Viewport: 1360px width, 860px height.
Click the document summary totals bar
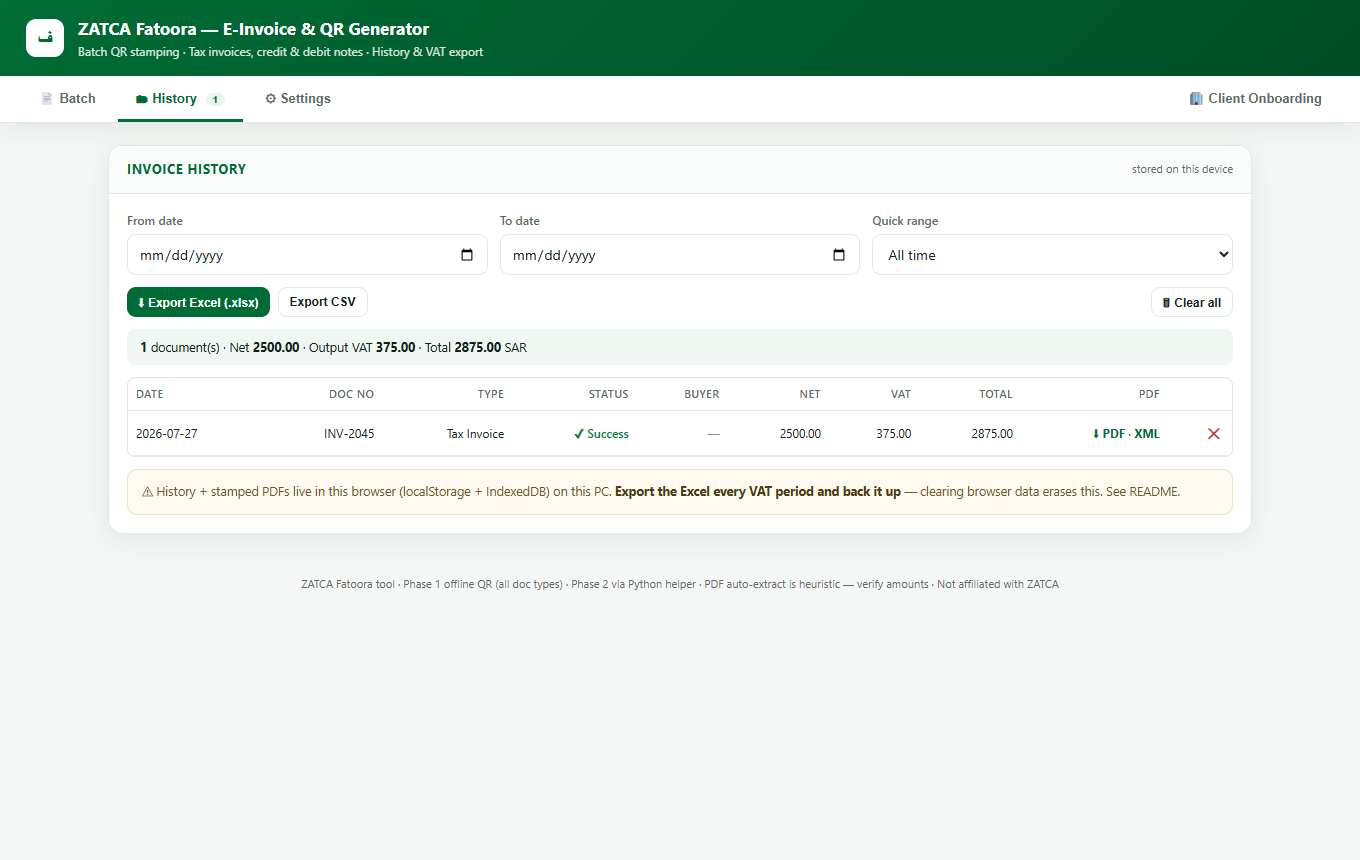point(680,347)
